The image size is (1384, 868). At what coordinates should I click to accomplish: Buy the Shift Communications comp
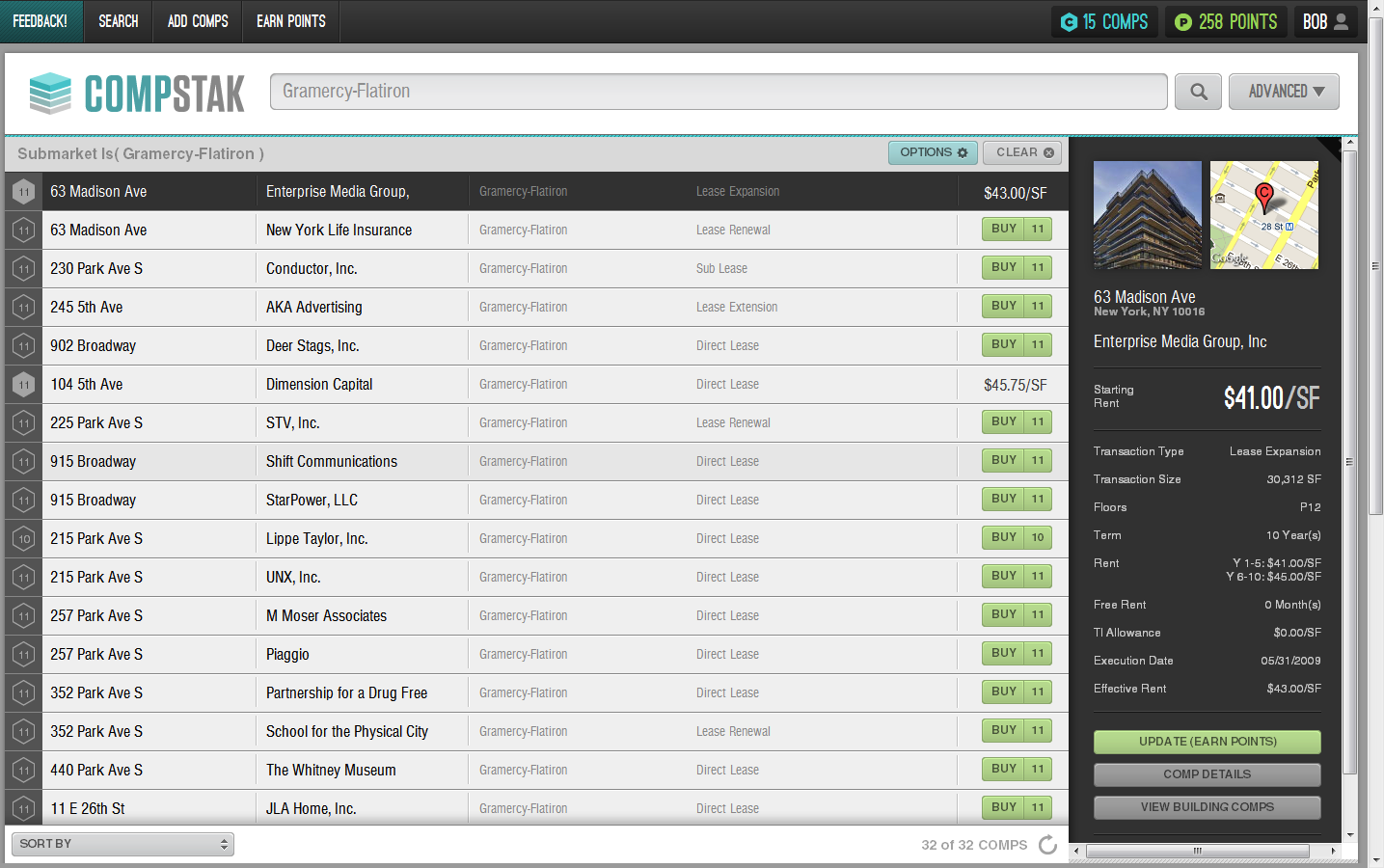click(1018, 461)
